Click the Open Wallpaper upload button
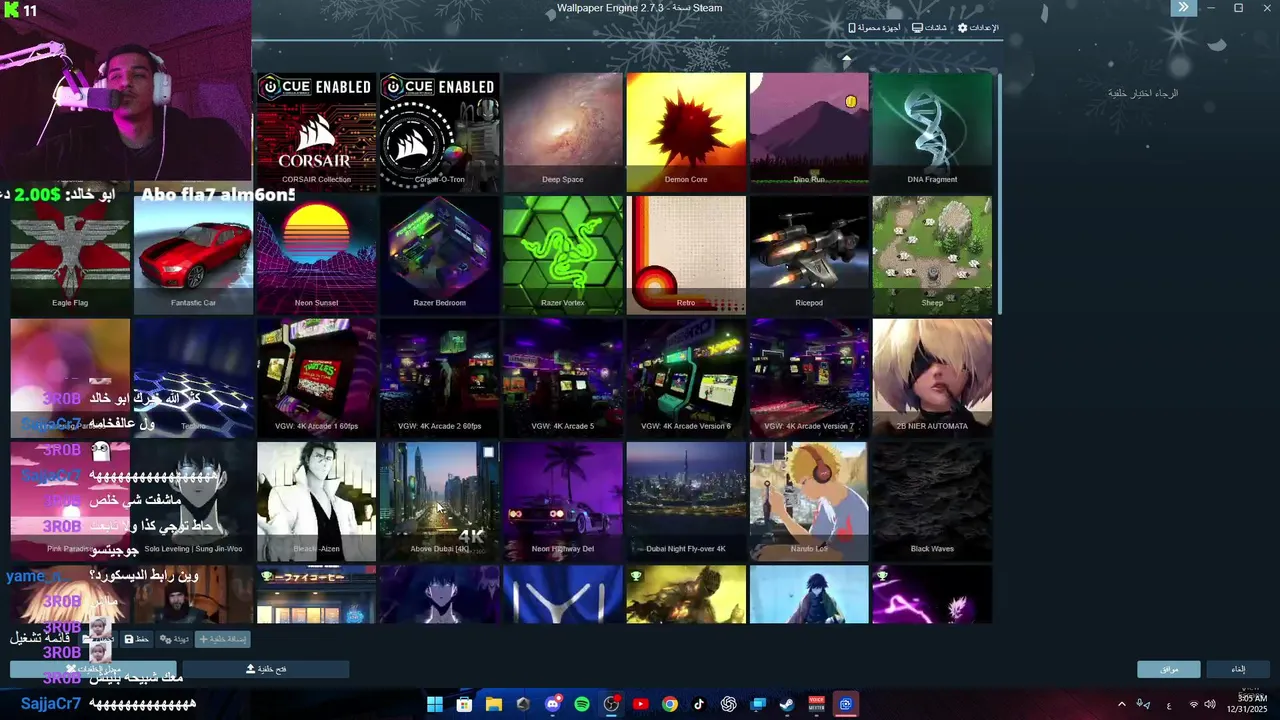 pos(266,669)
